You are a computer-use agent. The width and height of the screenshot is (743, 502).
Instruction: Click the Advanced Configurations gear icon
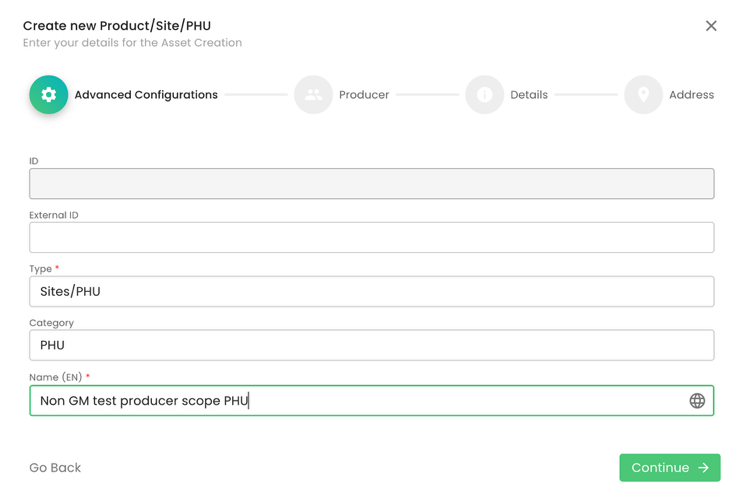(48, 95)
